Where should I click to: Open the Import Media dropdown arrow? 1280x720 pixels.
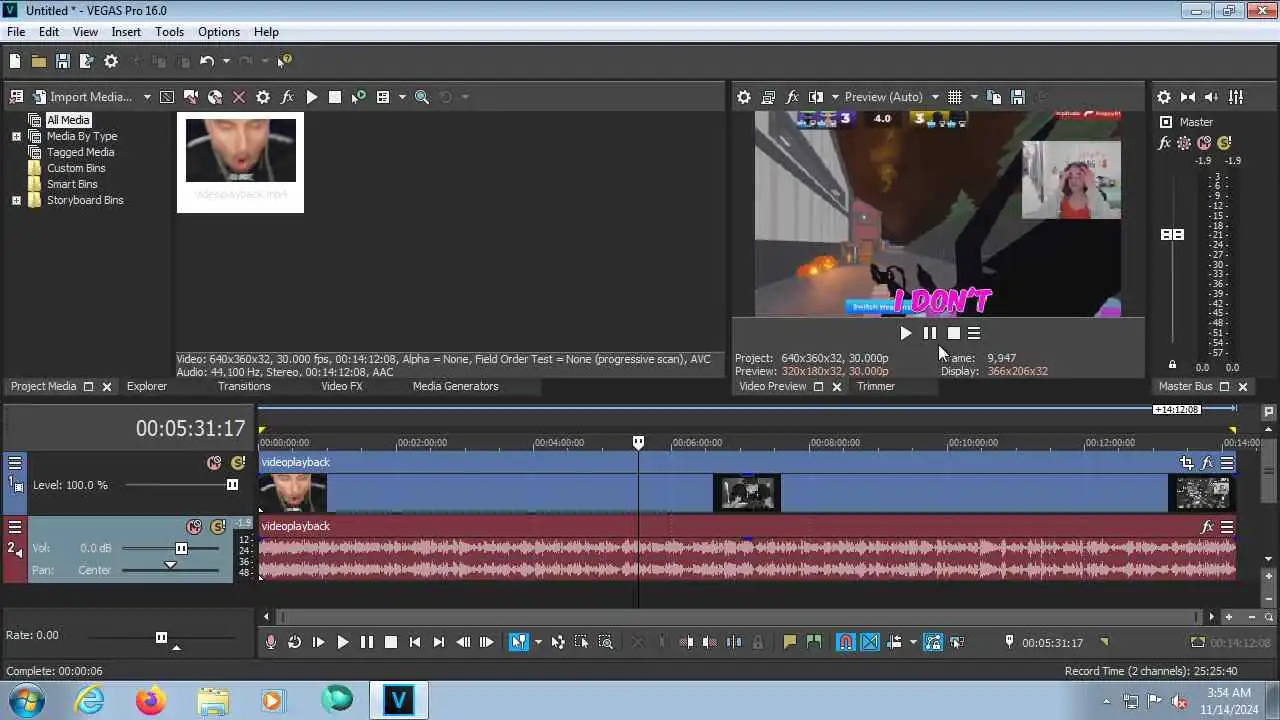[147, 97]
